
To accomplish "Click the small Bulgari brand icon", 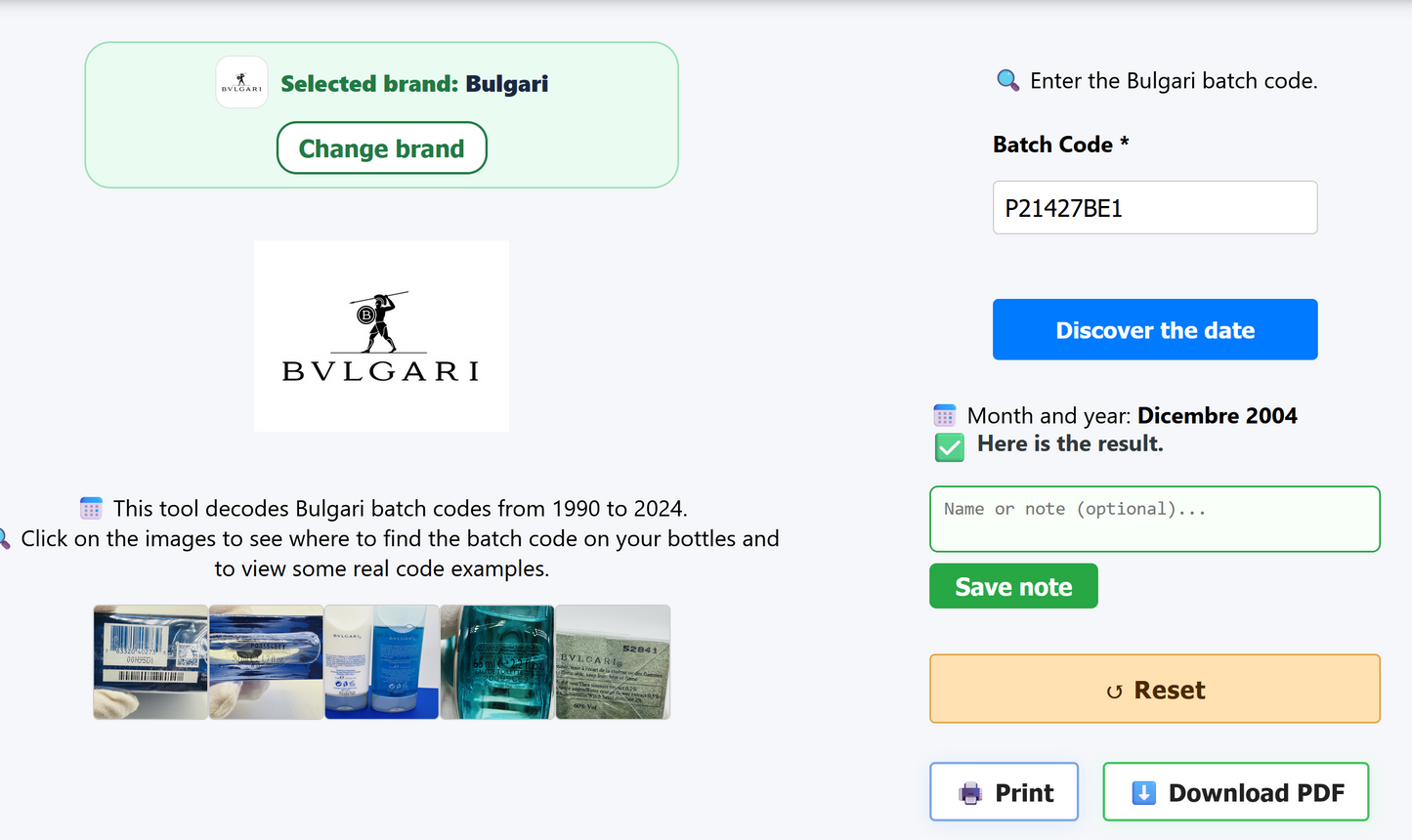I will tap(241, 83).
